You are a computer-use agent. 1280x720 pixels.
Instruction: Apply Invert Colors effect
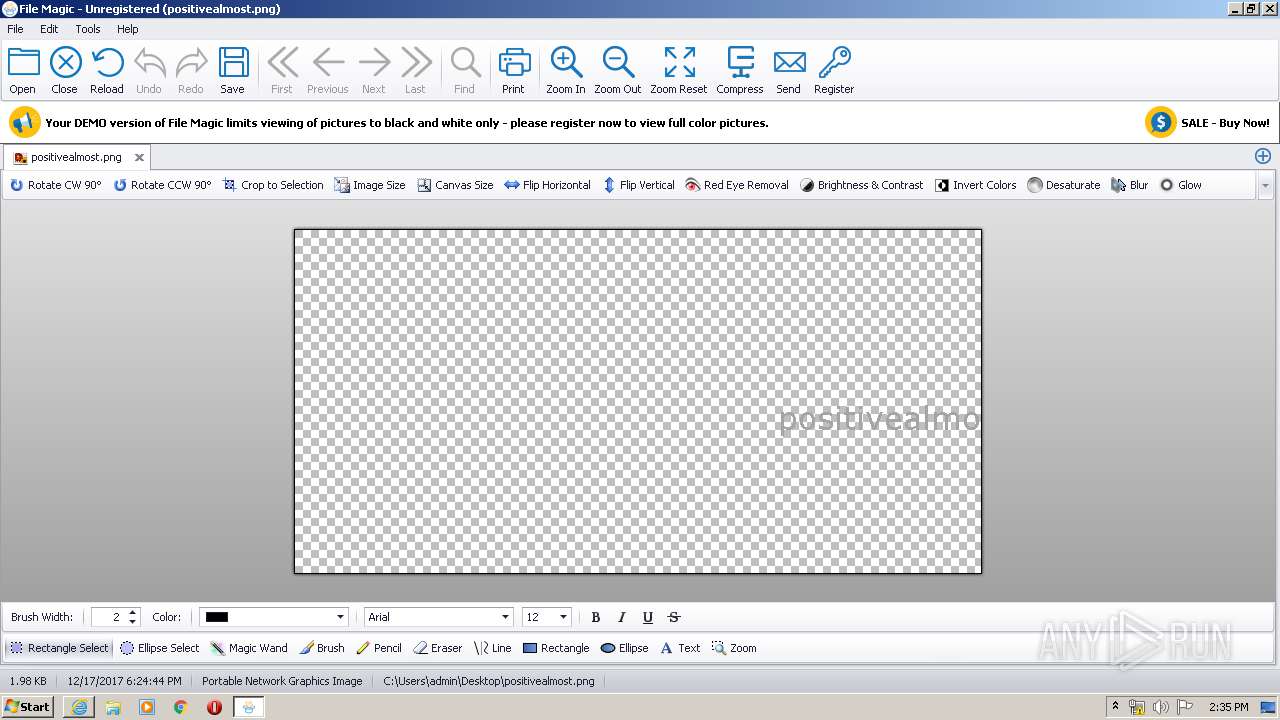click(975, 185)
